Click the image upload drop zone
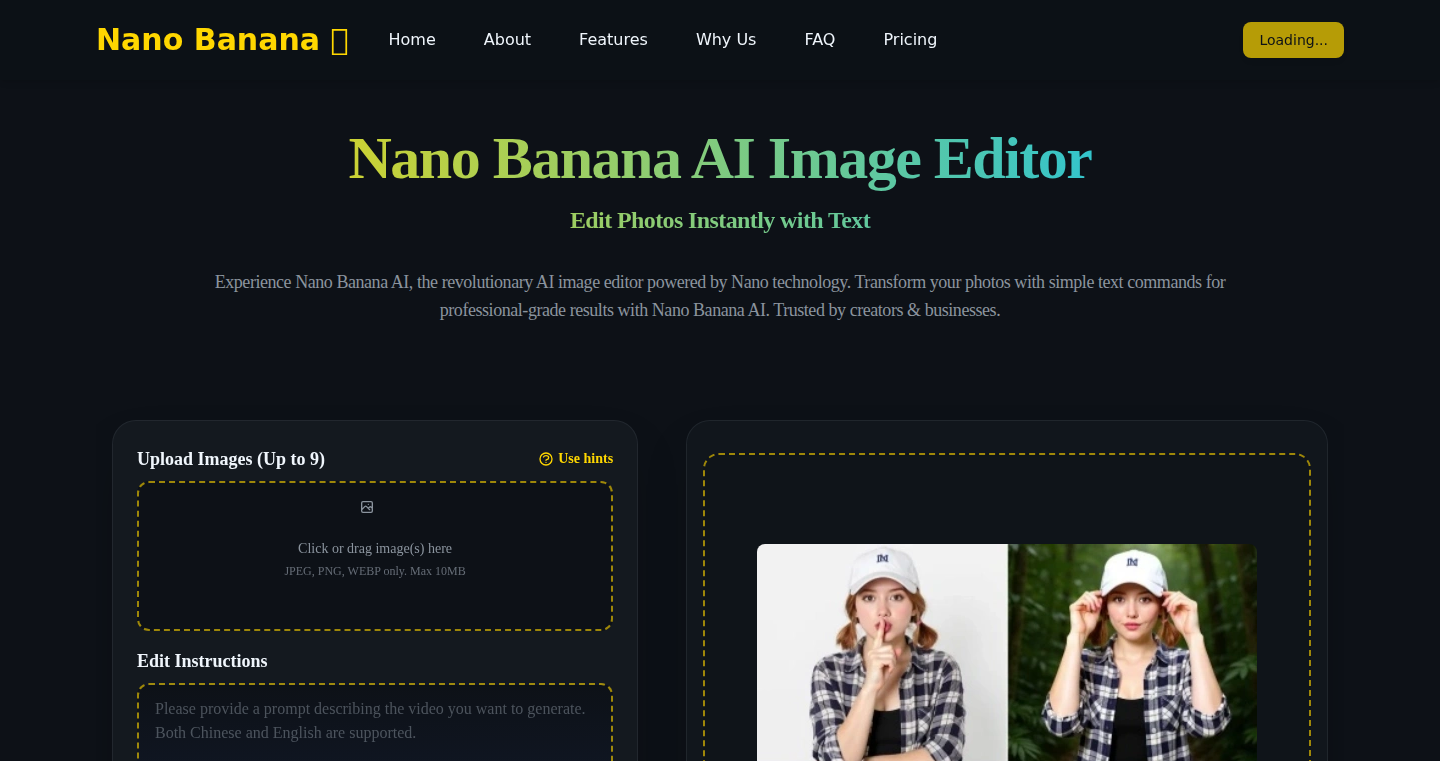 (x=375, y=556)
